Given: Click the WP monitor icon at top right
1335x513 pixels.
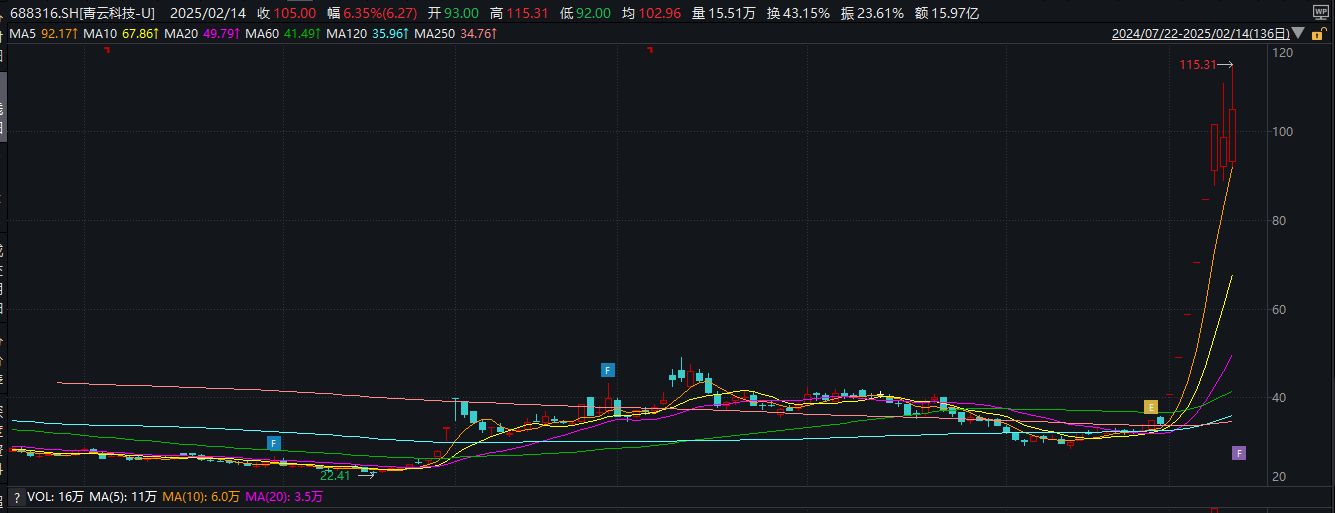Looking at the screenshot, I should (1320, 11).
